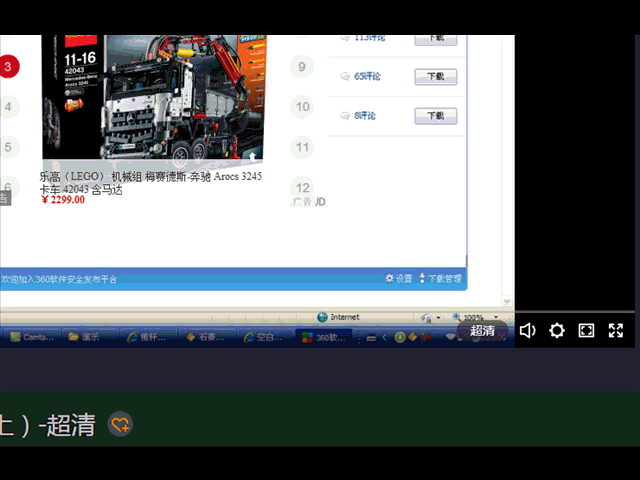
Task: Toggle web fullscreen mode icon
Action: tap(586, 330)
